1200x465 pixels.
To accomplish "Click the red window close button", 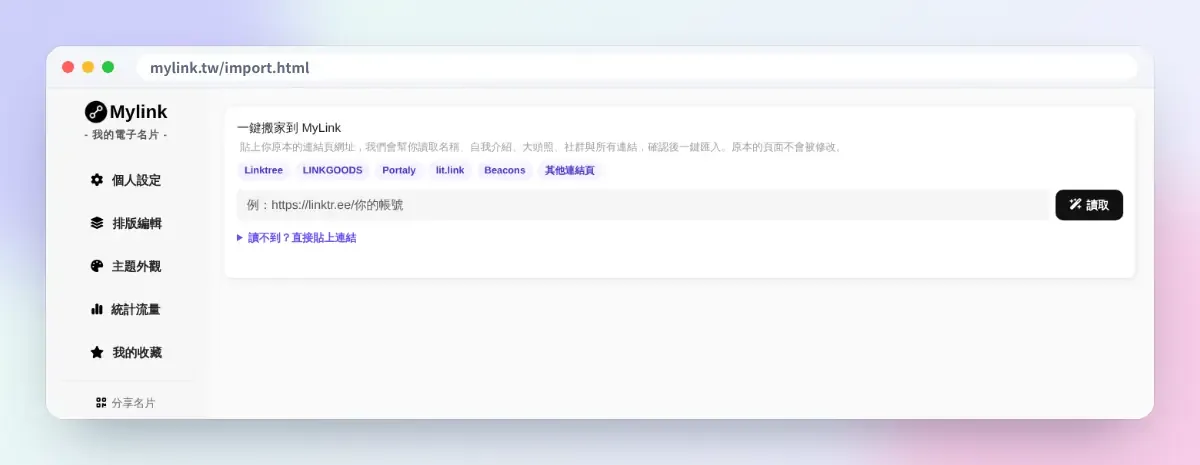I will tap(68, 67).
